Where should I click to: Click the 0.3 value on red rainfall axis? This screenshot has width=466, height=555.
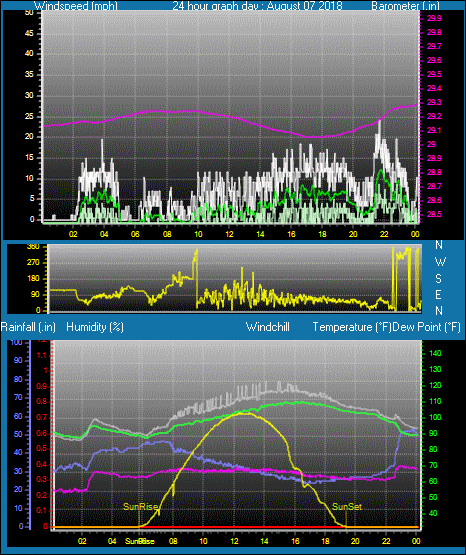42,479
